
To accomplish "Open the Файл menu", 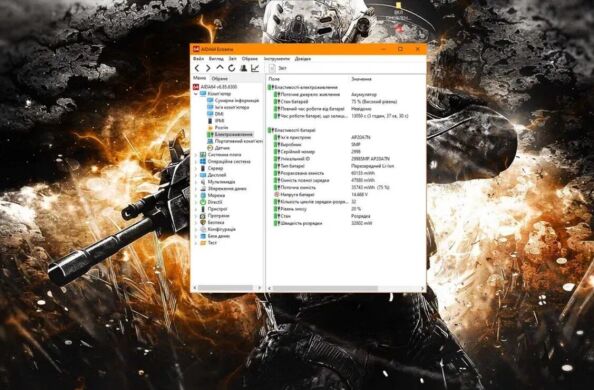I will (x=198, y=59).
